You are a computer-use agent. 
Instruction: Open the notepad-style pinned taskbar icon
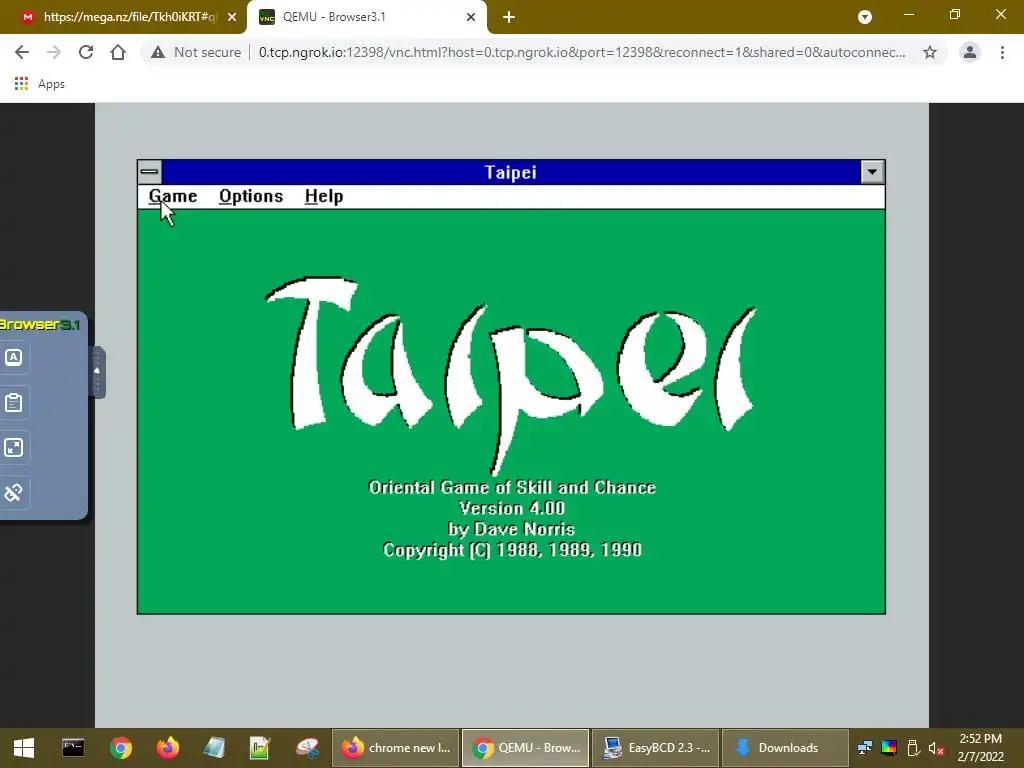[214, 748]
